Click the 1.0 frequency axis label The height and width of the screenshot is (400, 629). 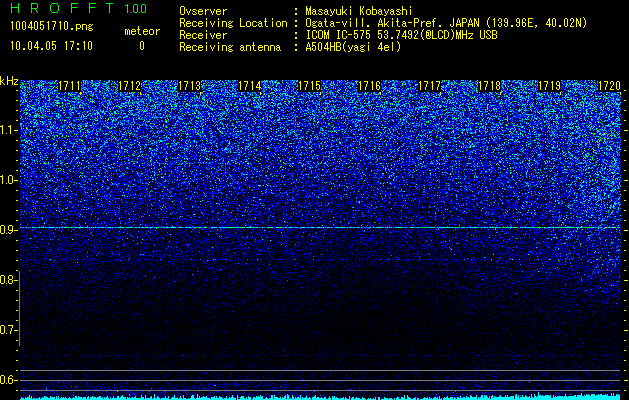(8, 180)
